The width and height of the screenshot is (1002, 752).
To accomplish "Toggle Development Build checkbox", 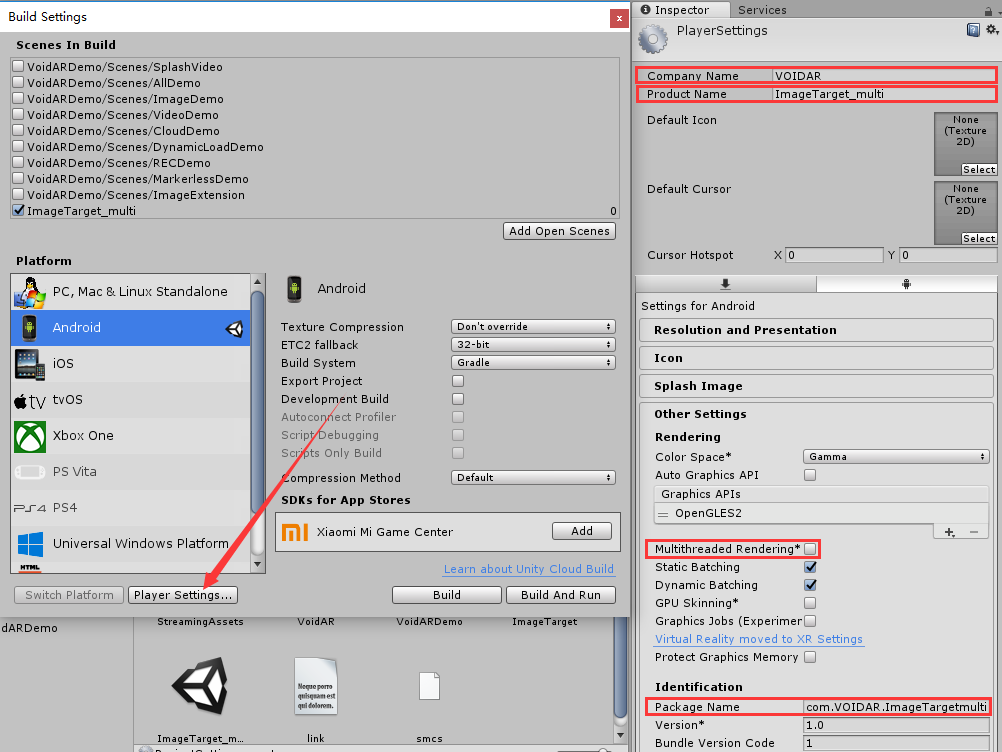I will (x=458, y=399).
